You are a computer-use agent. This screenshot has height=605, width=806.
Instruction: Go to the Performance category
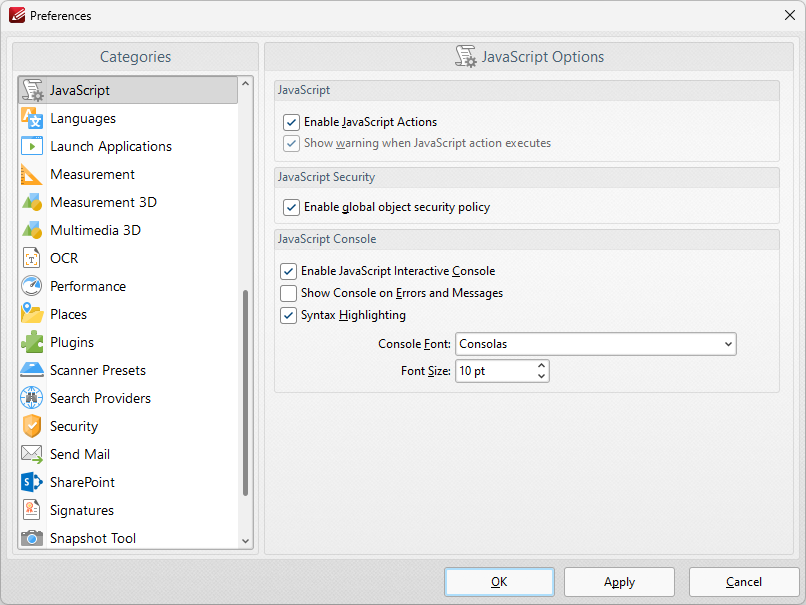[x=128, y=286]
